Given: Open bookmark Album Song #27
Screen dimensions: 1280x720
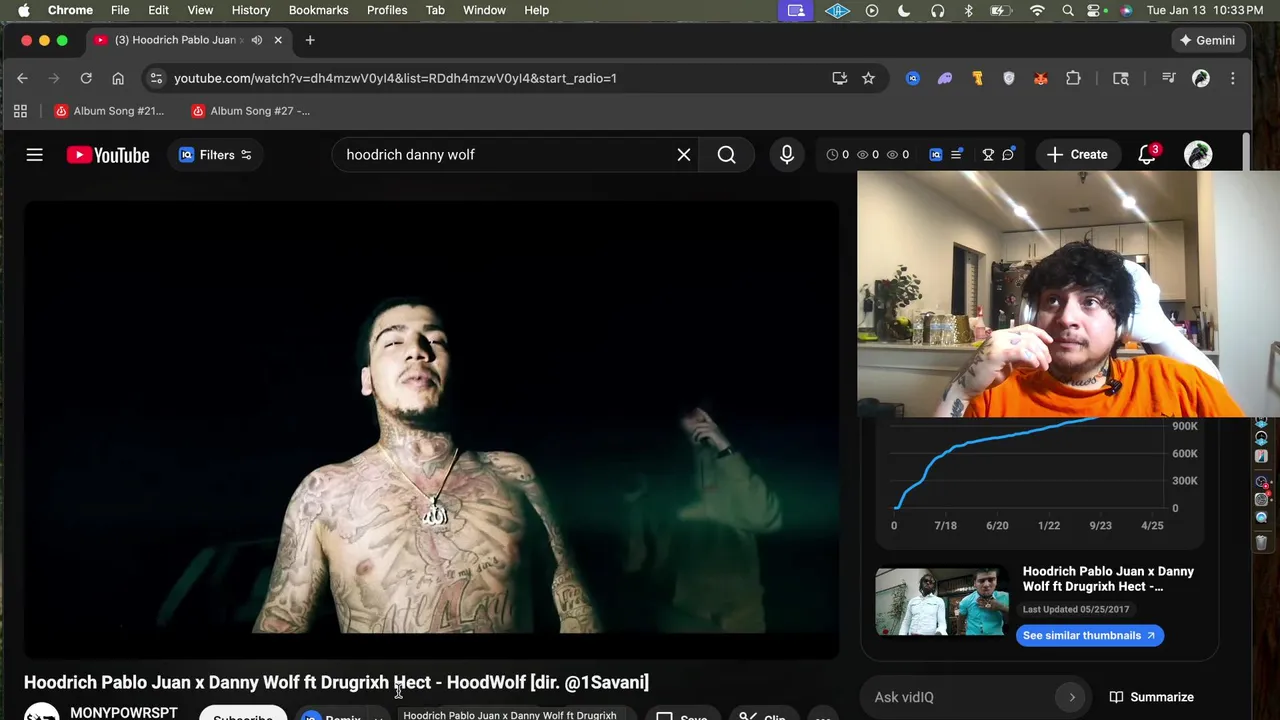Looking at the screenshot, I should point(251,111).
